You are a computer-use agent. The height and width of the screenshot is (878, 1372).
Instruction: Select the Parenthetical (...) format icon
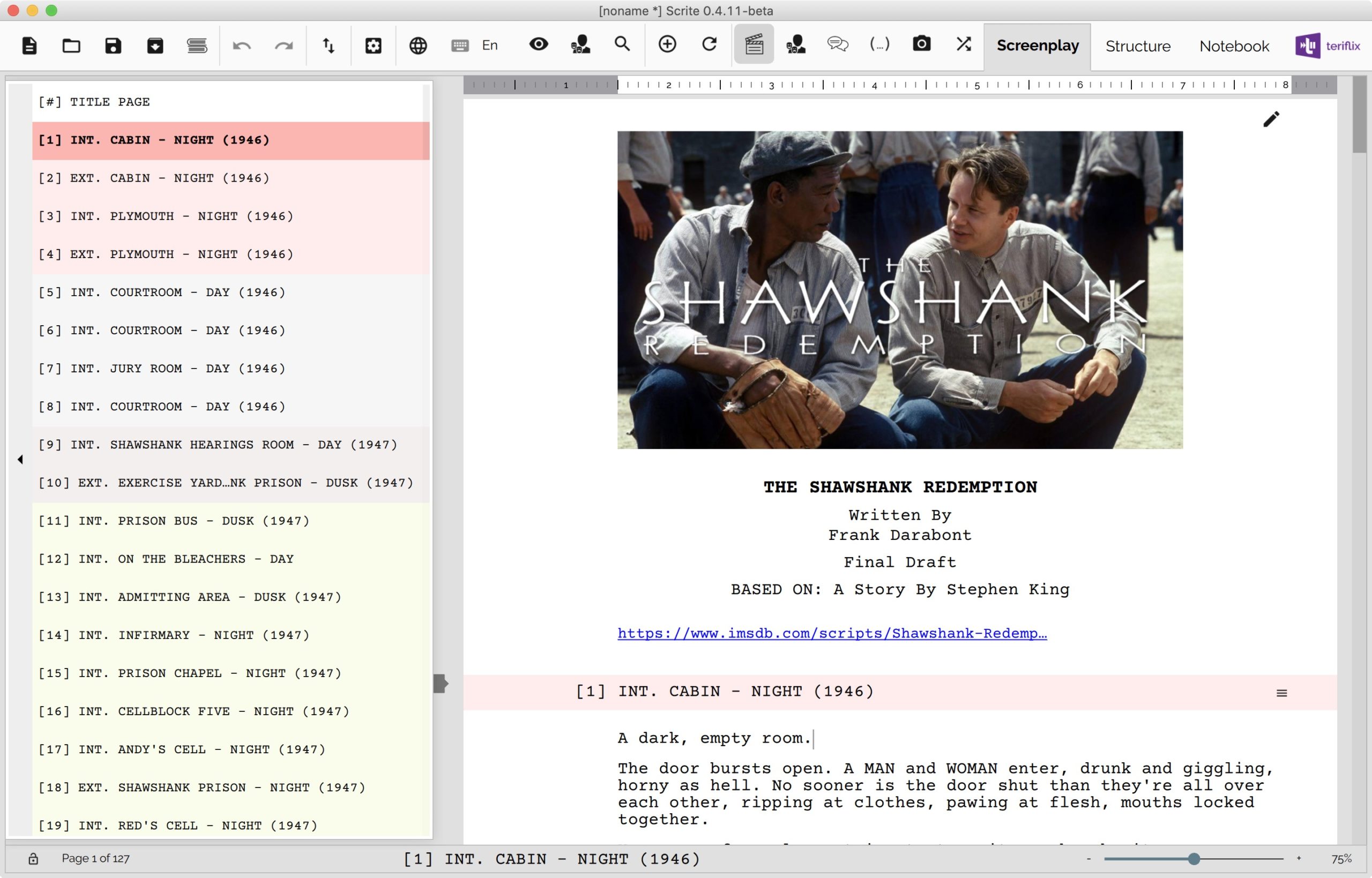click(x=879, y=44)
